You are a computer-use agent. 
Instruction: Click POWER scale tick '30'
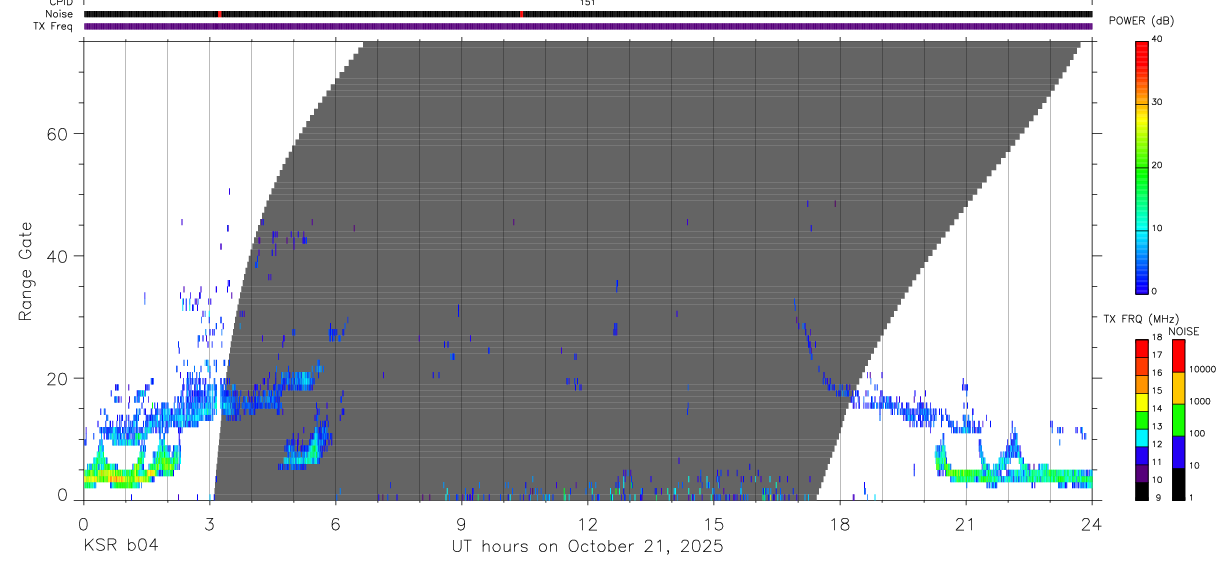[x=1157, y=102]
